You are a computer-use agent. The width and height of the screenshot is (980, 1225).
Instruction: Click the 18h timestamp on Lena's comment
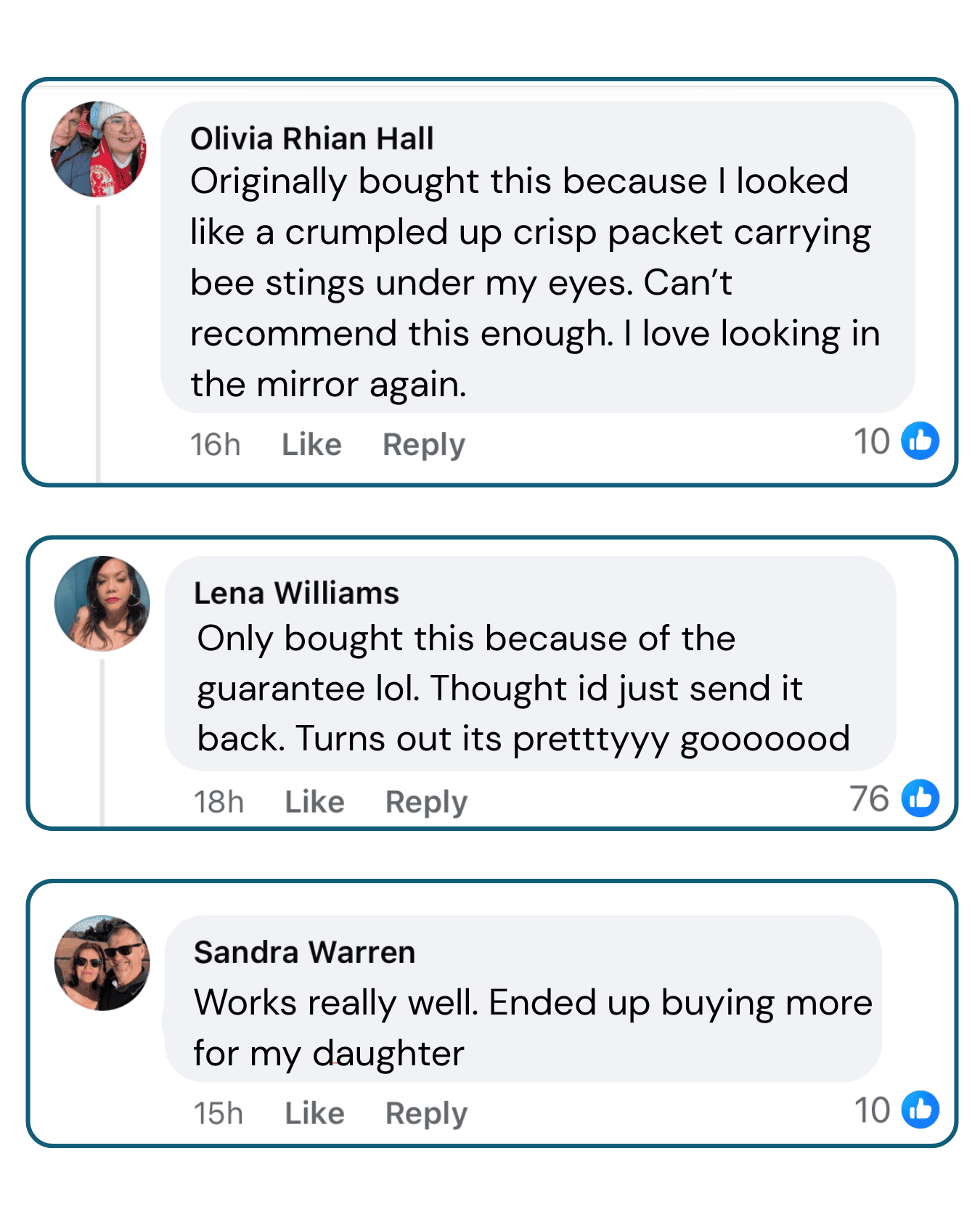219,802
